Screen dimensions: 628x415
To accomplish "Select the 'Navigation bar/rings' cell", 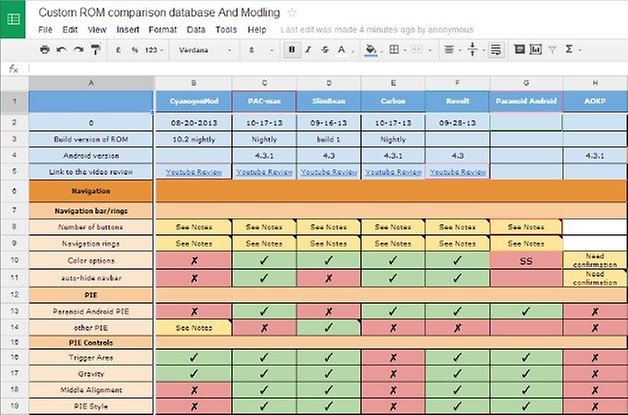I will click(91, 211).
